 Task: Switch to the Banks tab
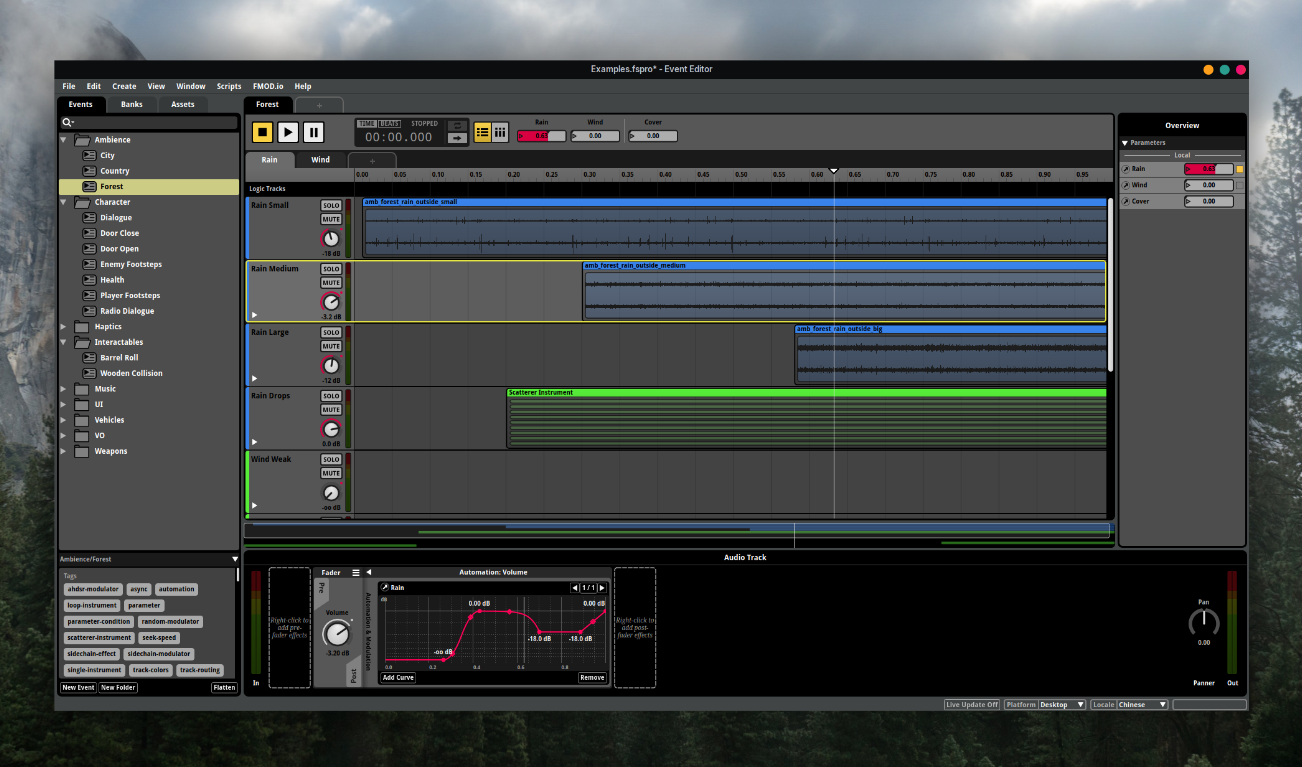click(x=132, y=104)
